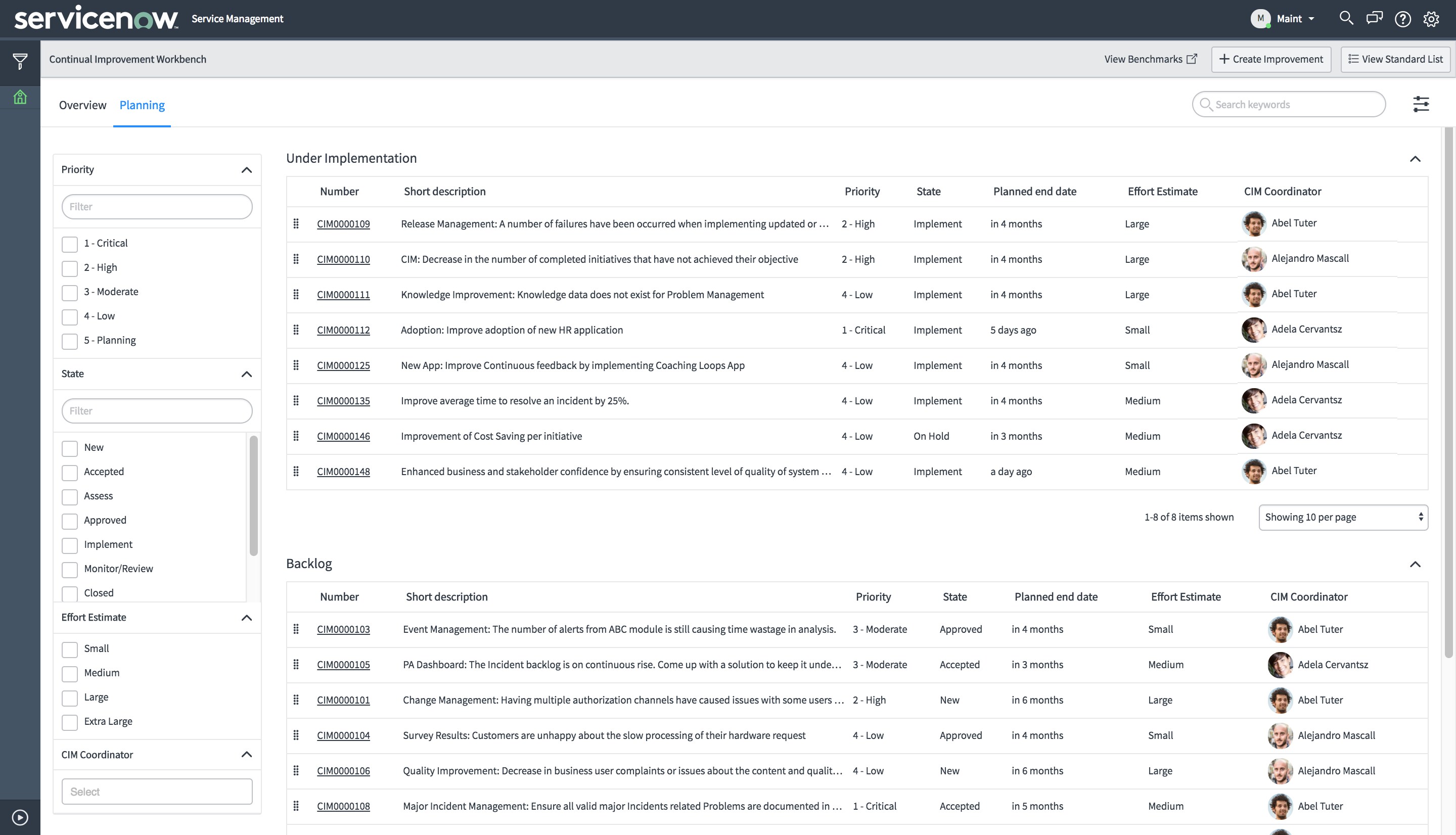
Task: Open improvement record CIM0000112
Action: (343, 330)
